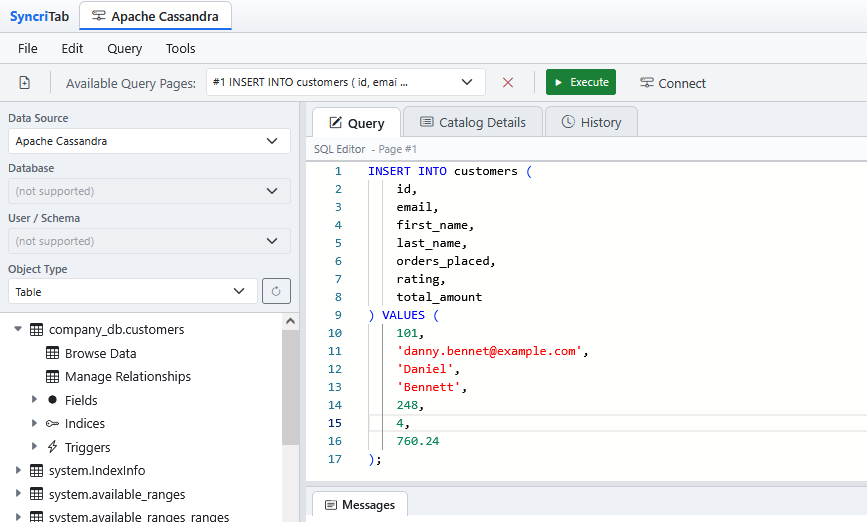Screen dimensions: 867x522
Task: Open the Object Type Table dropdown
Action: pos(133,291)
